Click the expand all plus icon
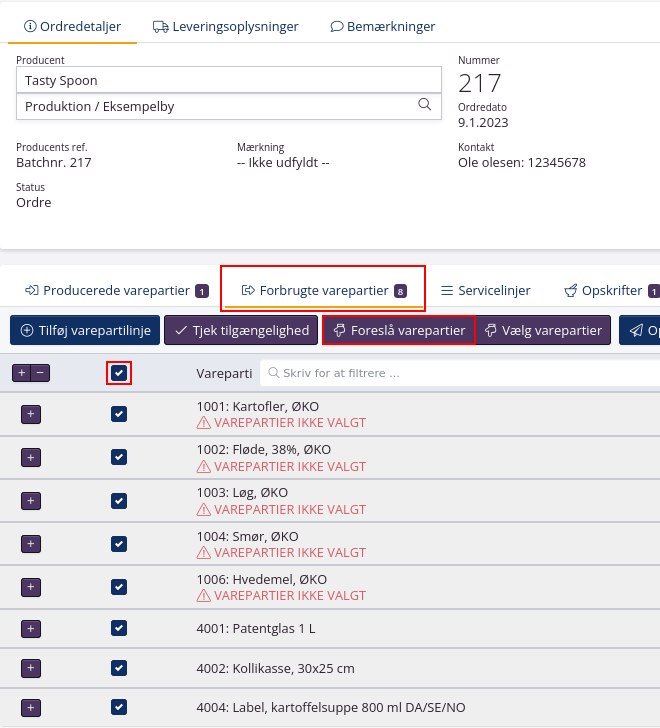Image resolution: width=660 pixels, height=728 pixels. (x=22, y=373)
